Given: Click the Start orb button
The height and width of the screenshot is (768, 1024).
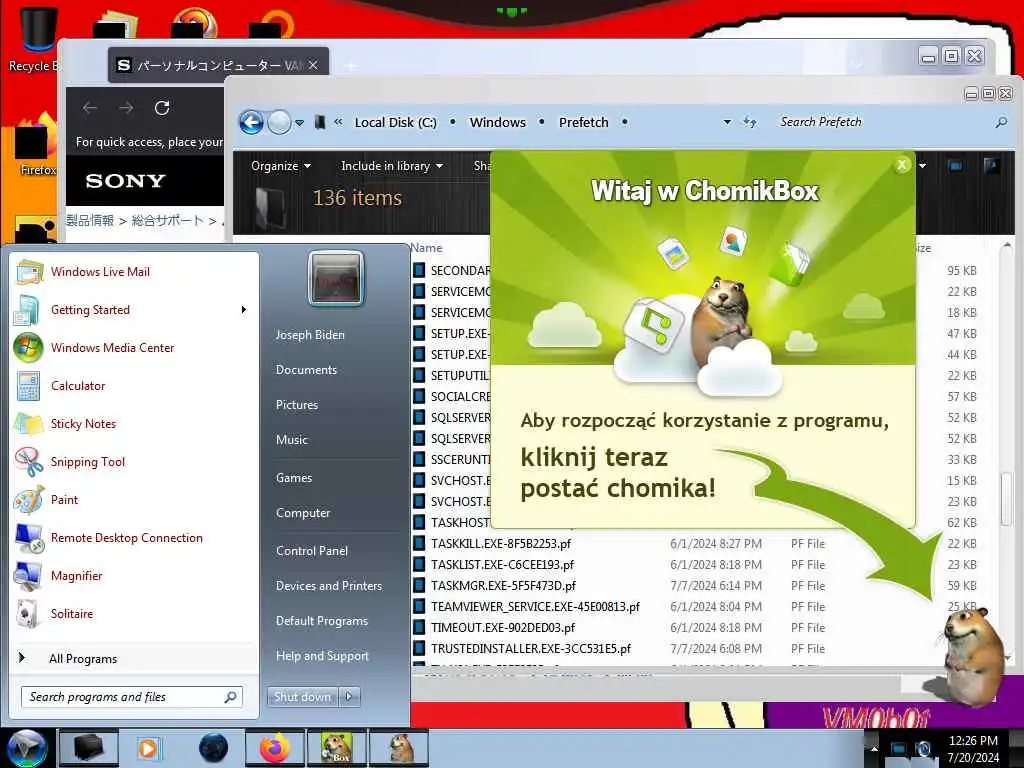Looking at the screenshot, I should [x=27, y=748].
